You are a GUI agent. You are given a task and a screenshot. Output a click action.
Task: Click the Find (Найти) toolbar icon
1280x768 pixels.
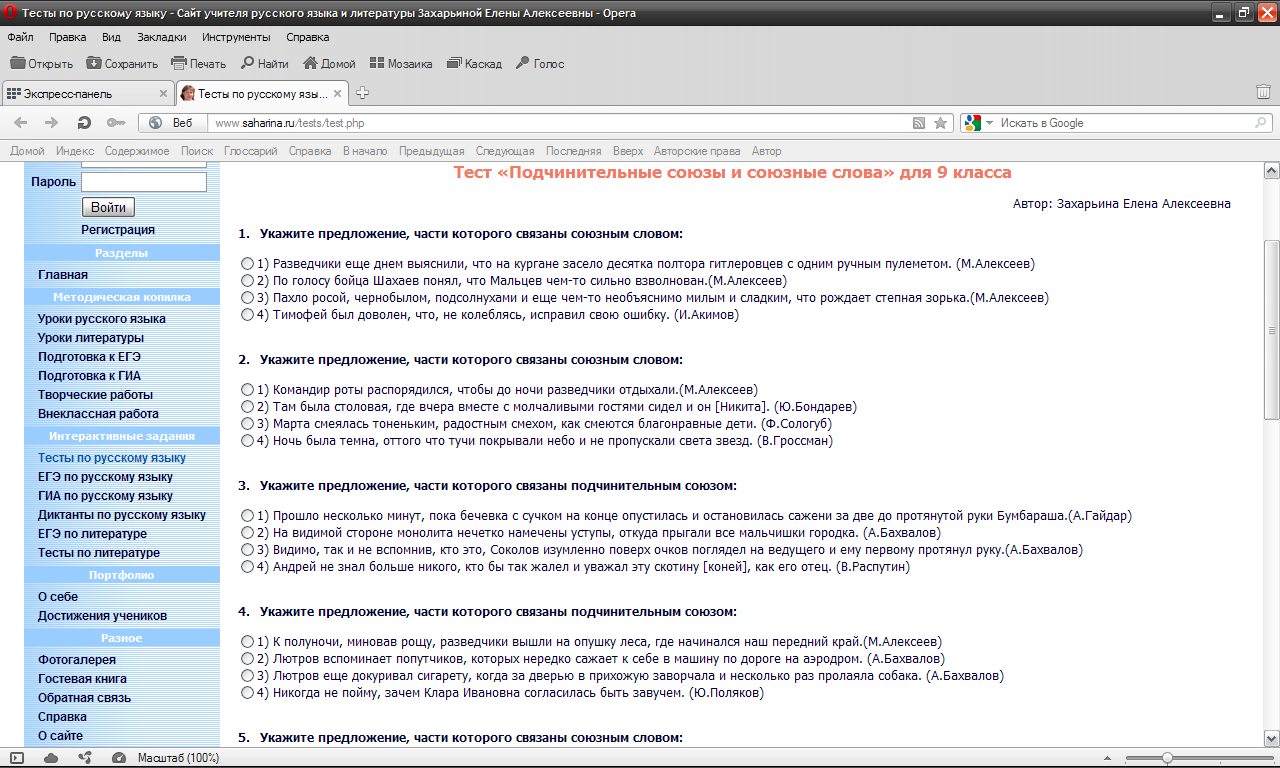[x=247, y=63]
